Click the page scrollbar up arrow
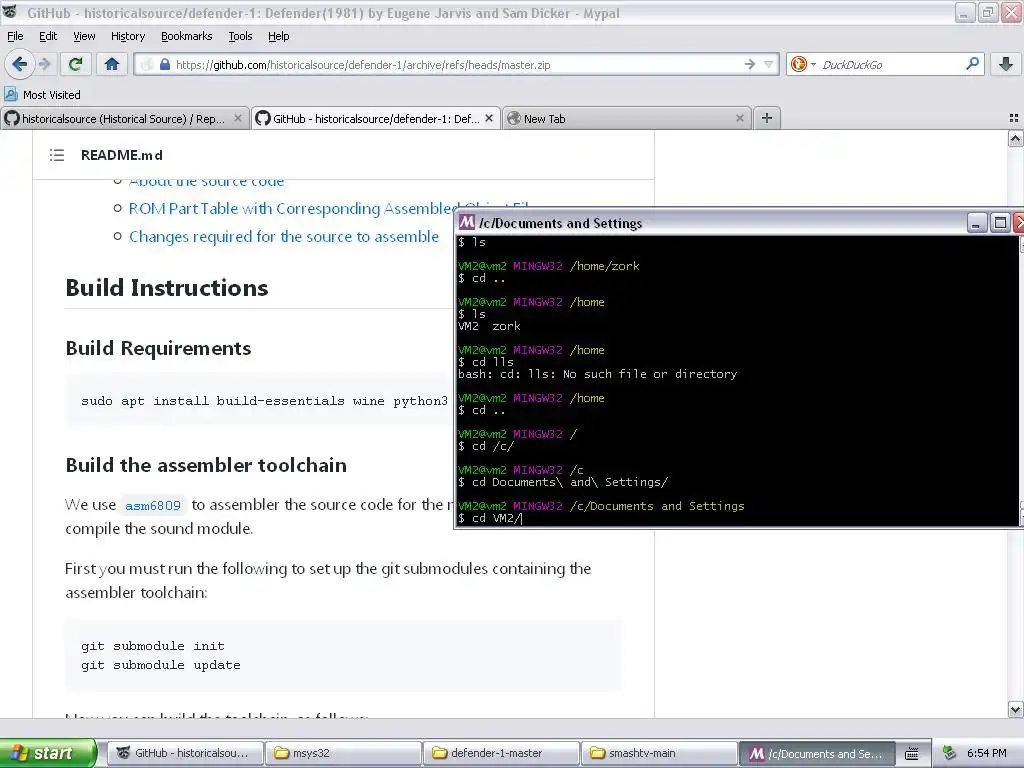The height and width of the screenshot is (768, 1024). tap(1015, 138)
